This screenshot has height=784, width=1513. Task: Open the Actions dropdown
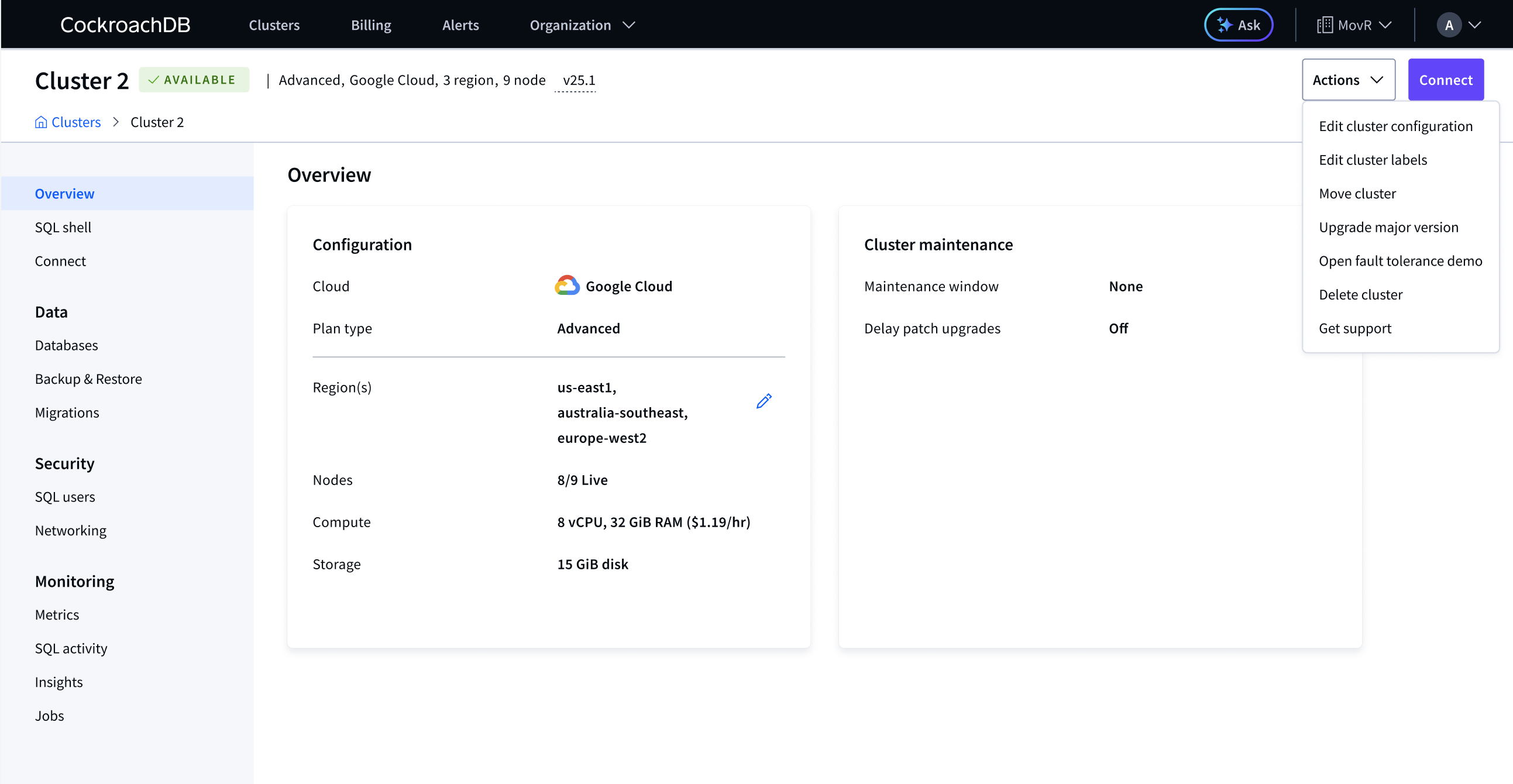click(1348, 80)
